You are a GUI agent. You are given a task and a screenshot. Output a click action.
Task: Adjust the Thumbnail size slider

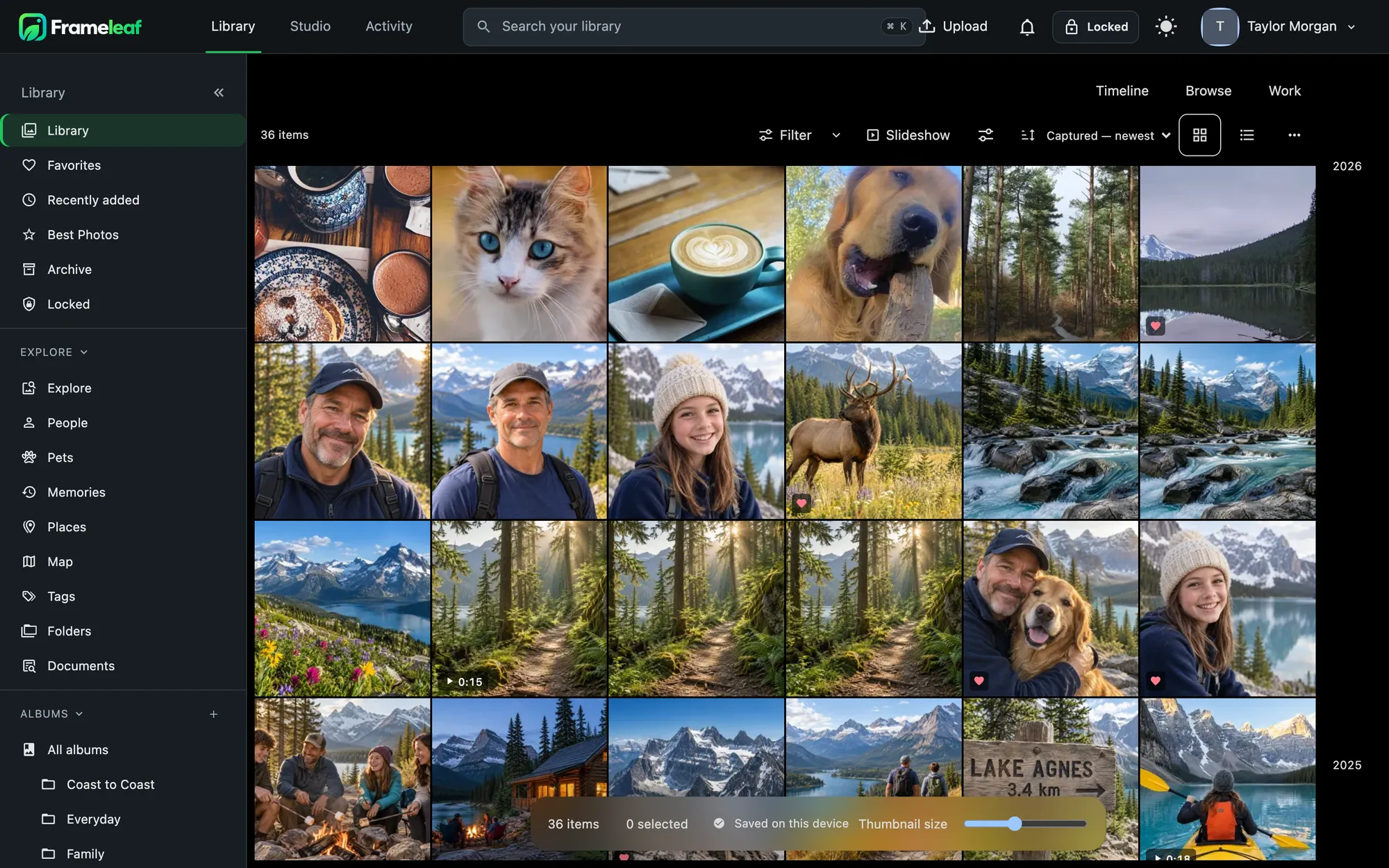(1025, 824)
